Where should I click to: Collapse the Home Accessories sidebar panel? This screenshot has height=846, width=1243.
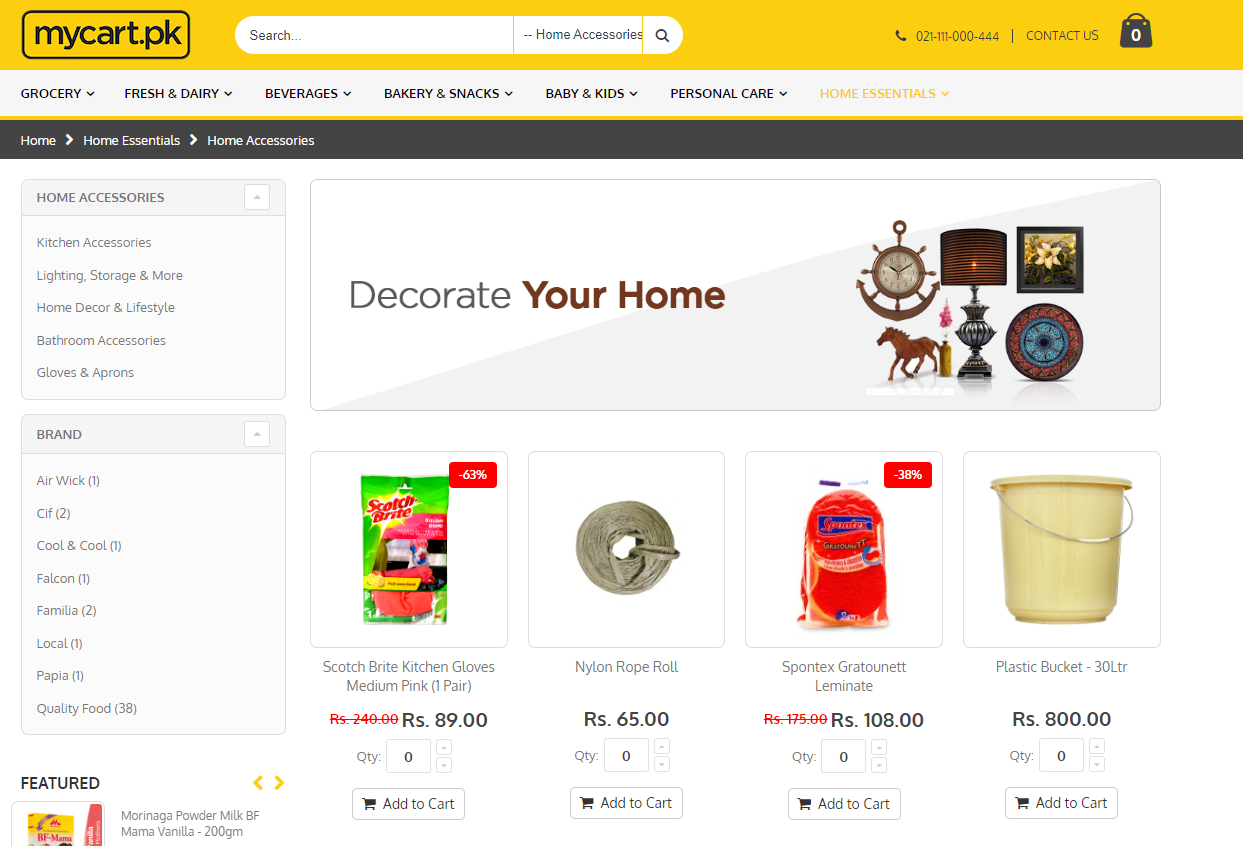coord(257,197)
